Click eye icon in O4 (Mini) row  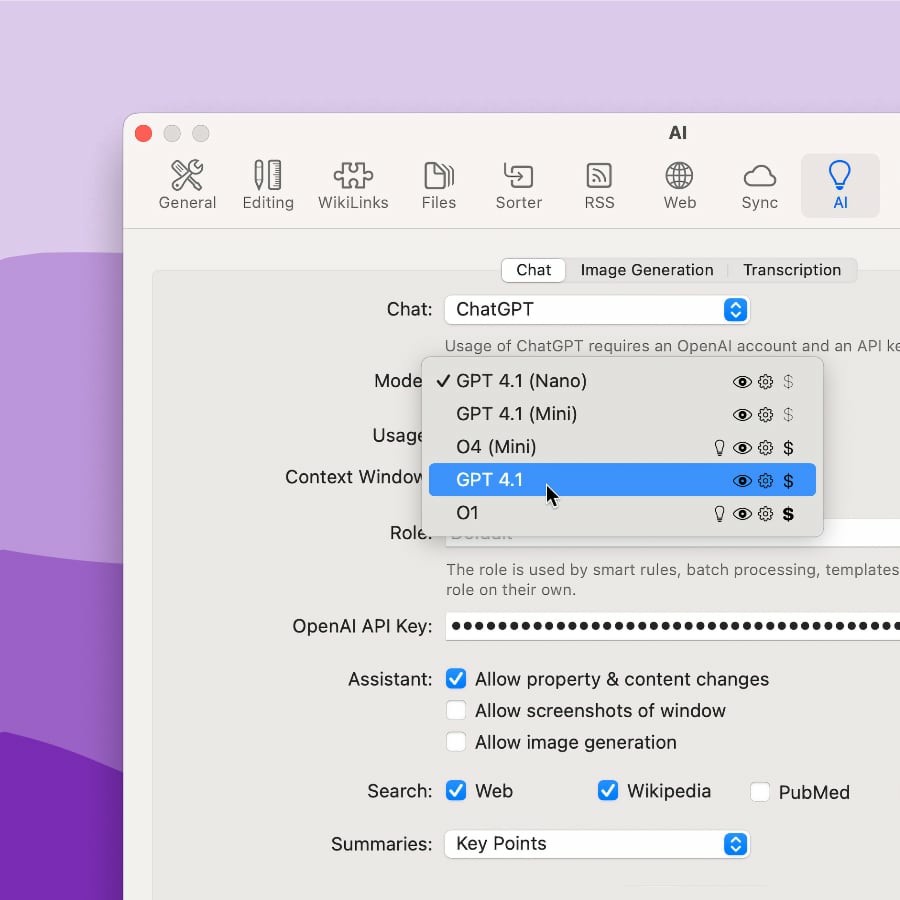click(x=742, y=448)
